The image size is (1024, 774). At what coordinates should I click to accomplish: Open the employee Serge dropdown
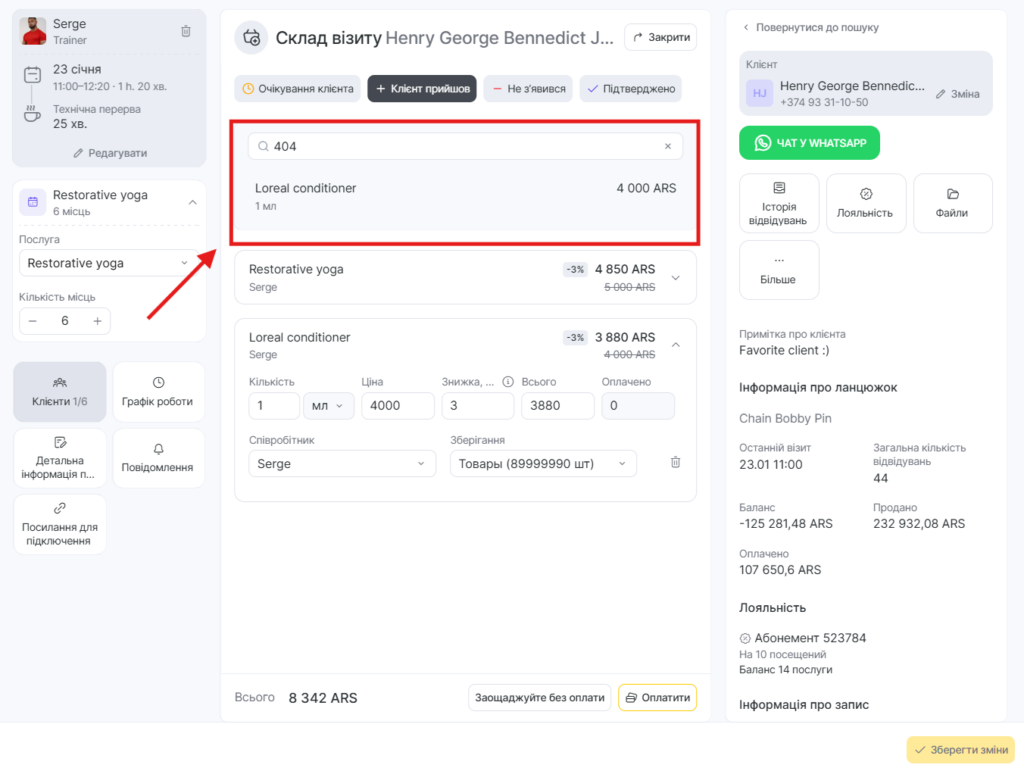pos(342,464)
